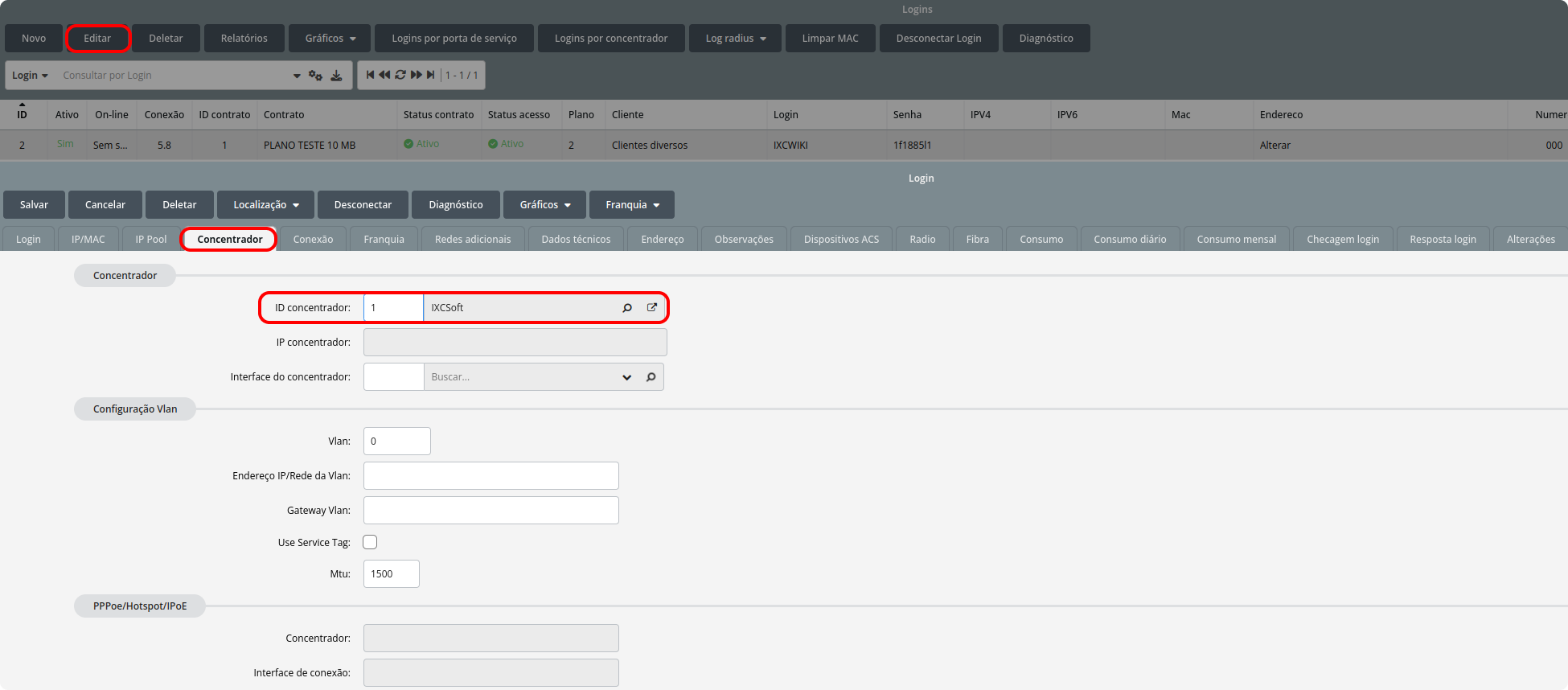The height and width of the screenshot is (690, 1568).
Task: Click the Mtu field showing 1500
Action: pyautogui.click(x=392, y=574)
